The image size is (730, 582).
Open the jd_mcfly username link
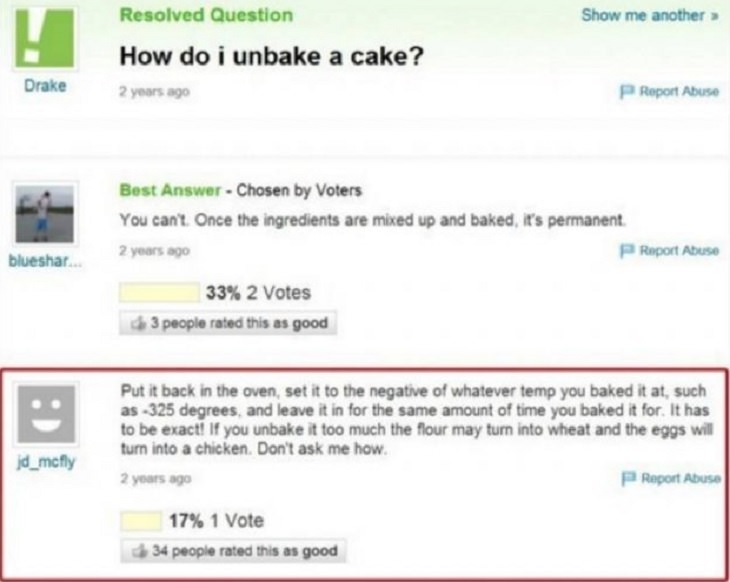[46, 462]
